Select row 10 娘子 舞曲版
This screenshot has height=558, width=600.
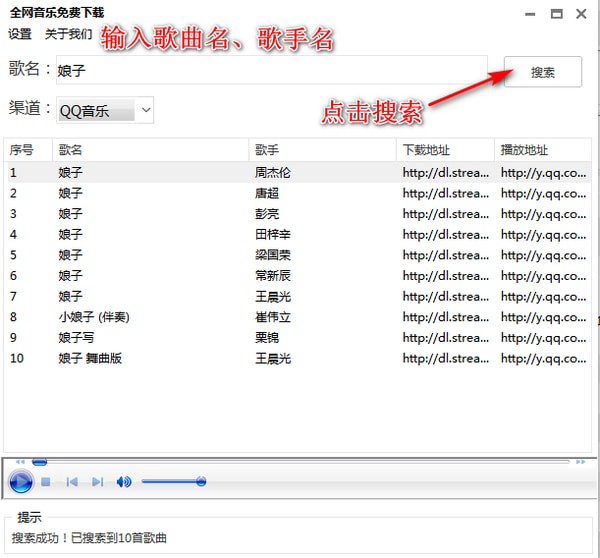coord(90,358)
